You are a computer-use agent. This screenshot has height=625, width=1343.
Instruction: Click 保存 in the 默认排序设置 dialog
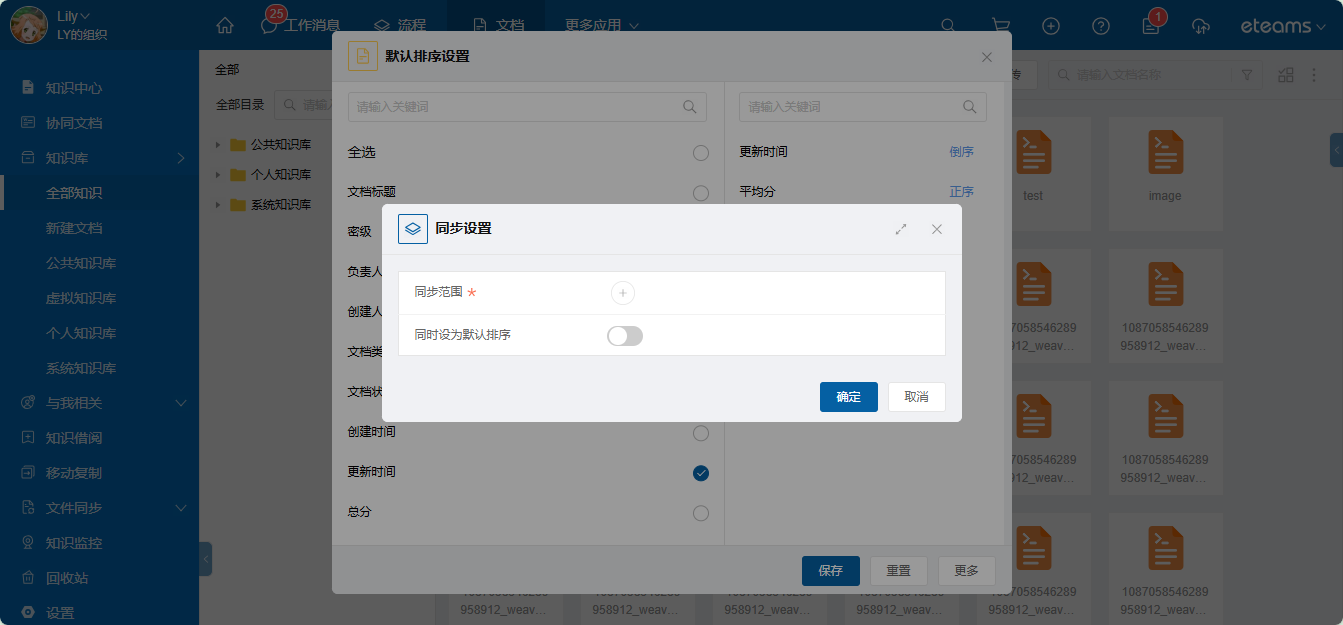830,571
